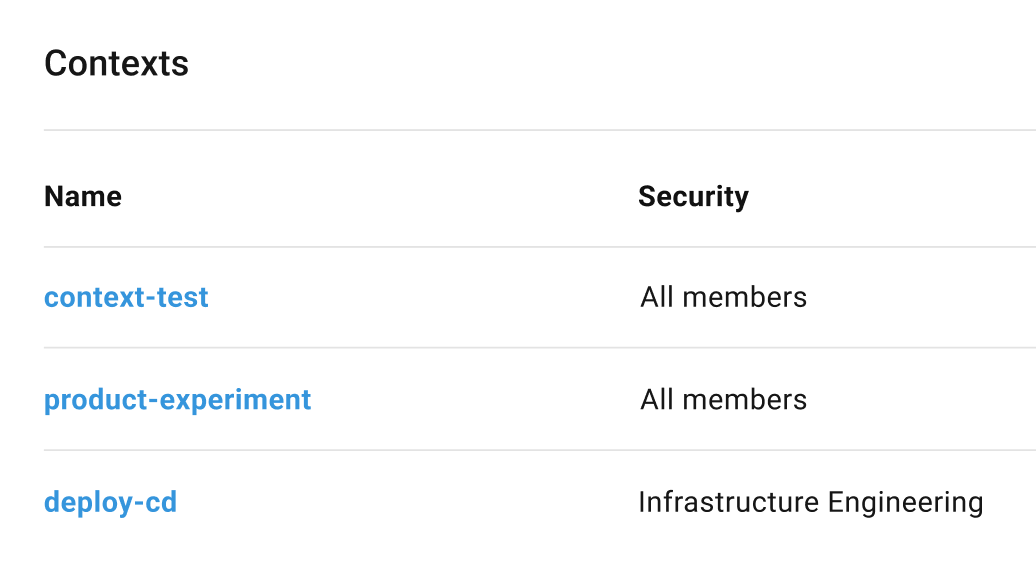The height and width of the screenshot is (584, 1036).
Task: Click the word Infrastructure in deploy-cd row
Action: click(729, 502)
